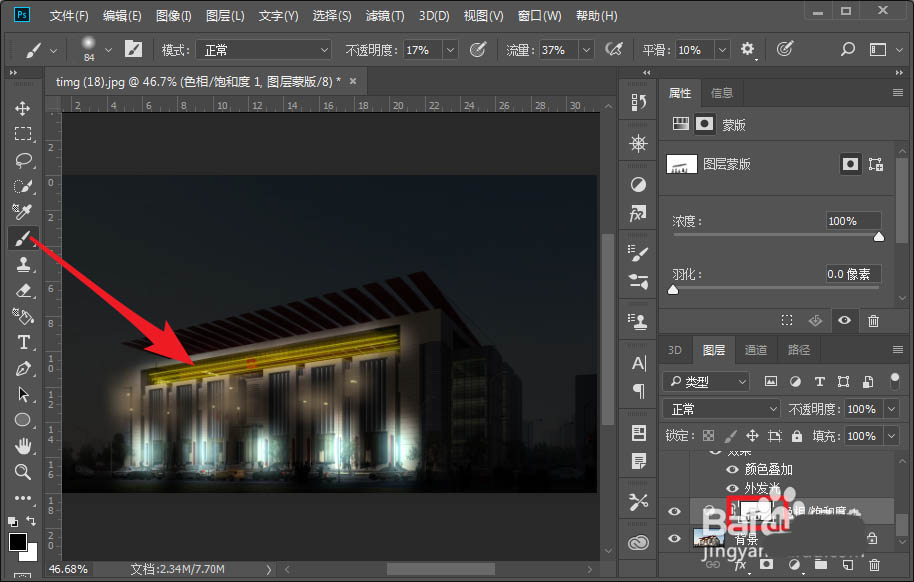914x582 pixels.
Task: Select the Move tool
Action: pos(23,108)
